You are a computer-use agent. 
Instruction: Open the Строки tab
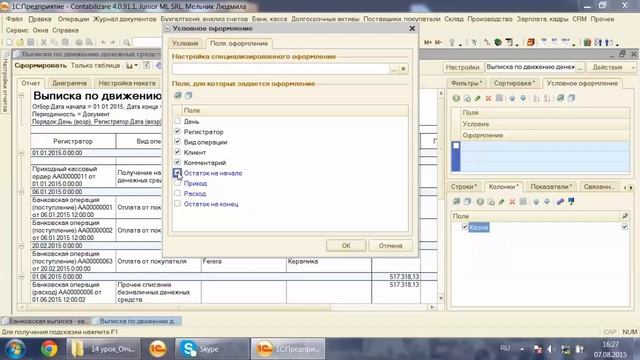tap(464, 187)
